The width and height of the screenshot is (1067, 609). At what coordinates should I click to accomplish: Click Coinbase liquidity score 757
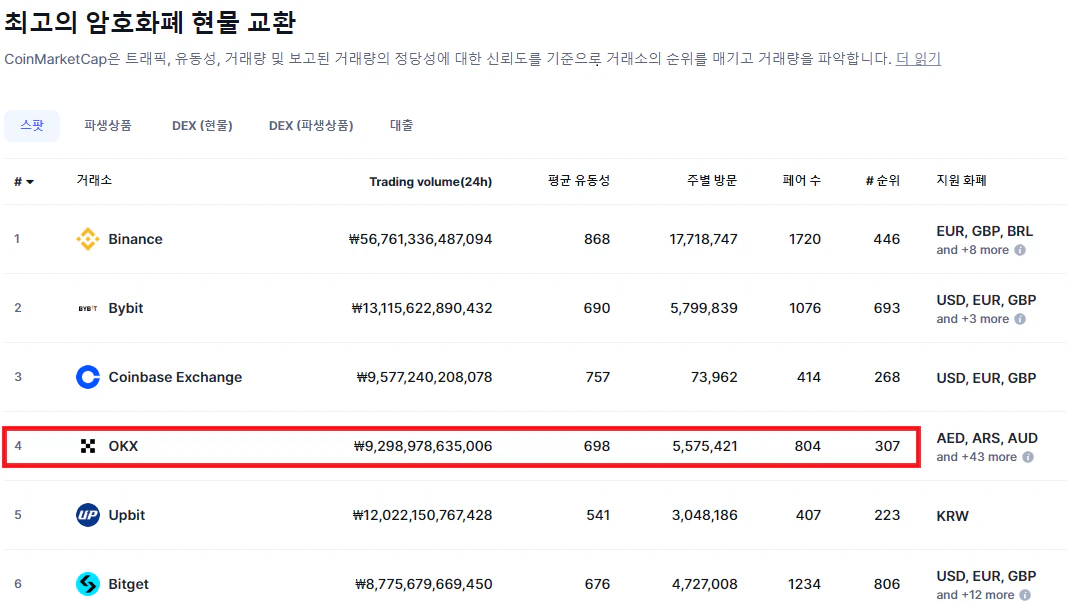click(597, 377)
